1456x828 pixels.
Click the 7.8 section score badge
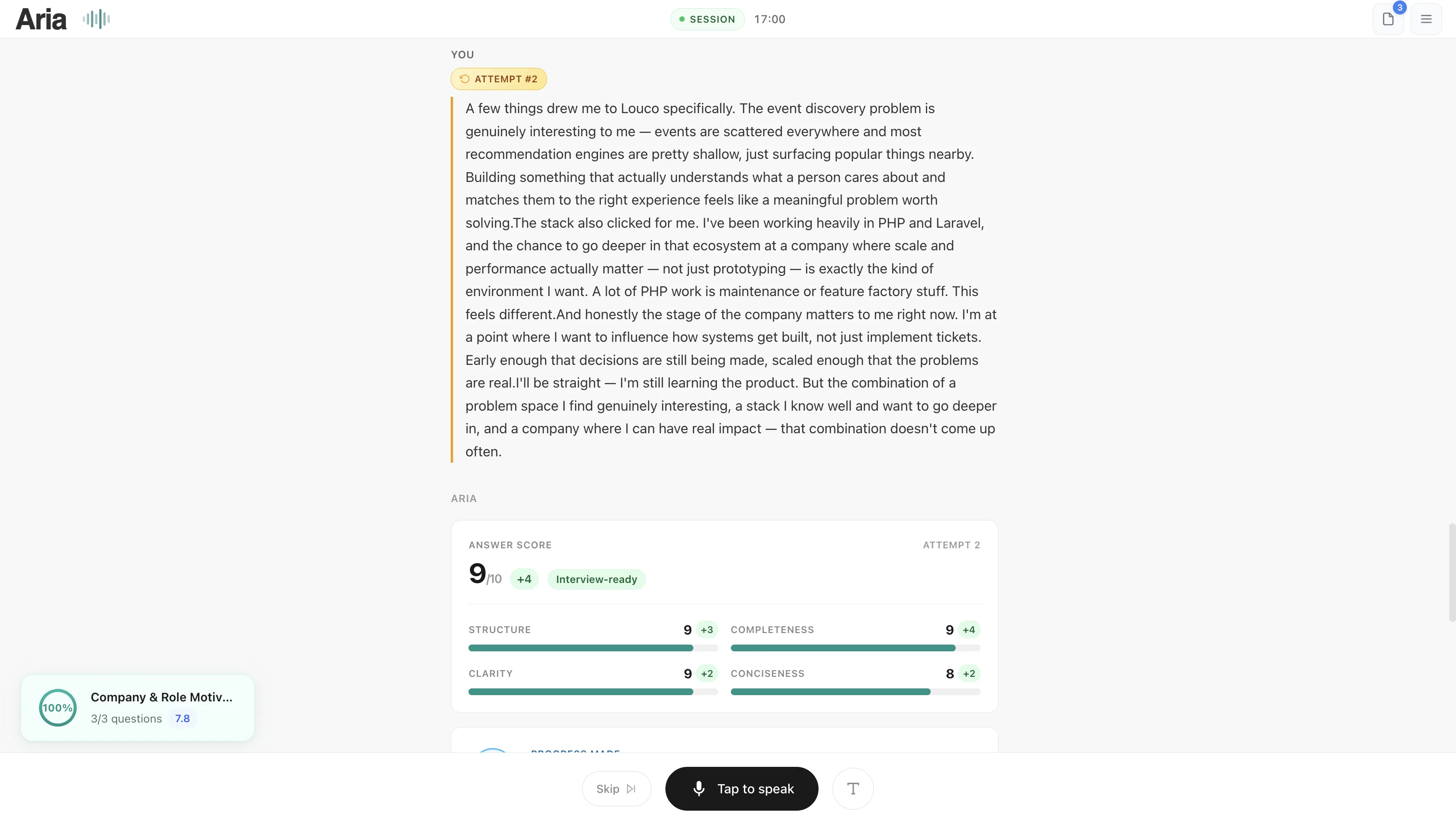182,718
